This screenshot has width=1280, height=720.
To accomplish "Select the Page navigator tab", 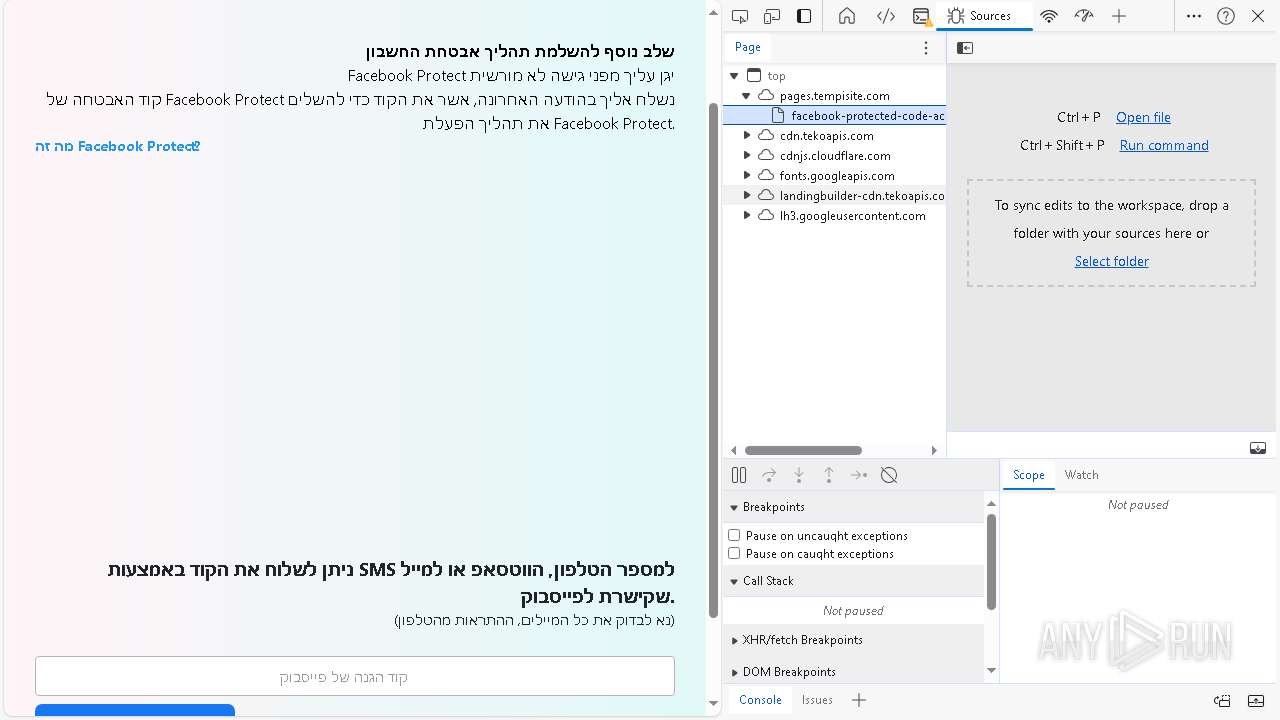I will pos(748,47).
